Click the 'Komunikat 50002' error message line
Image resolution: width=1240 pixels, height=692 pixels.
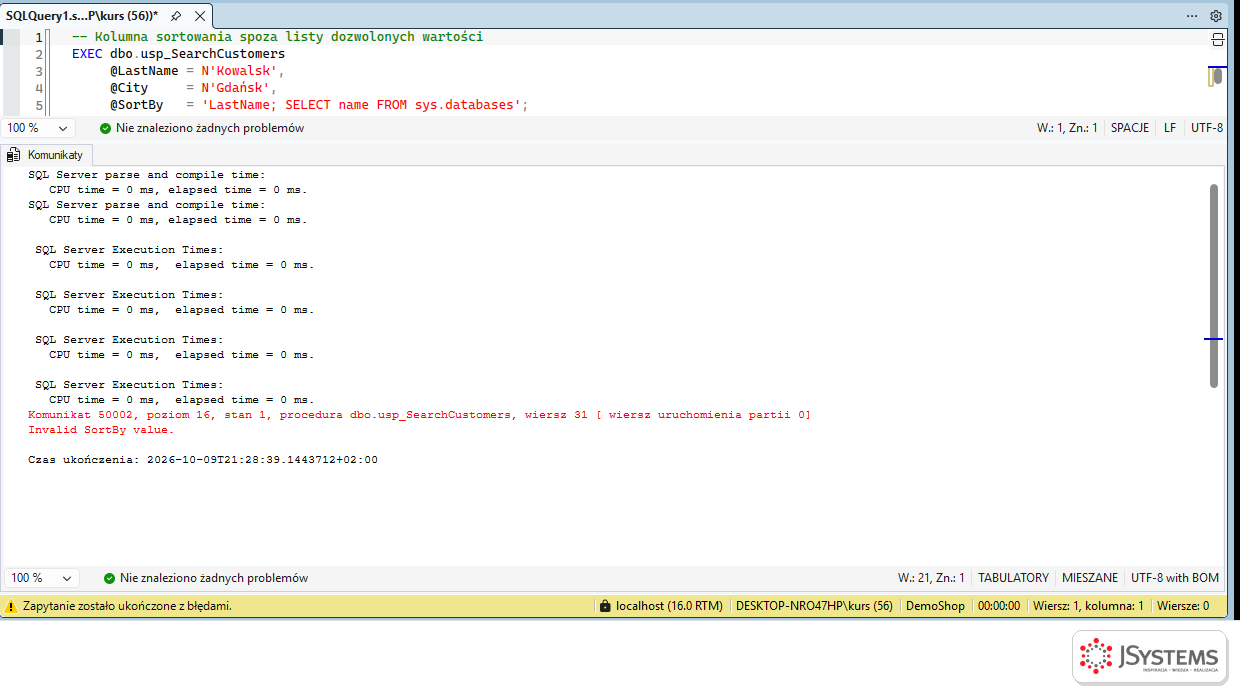(419, 415)
